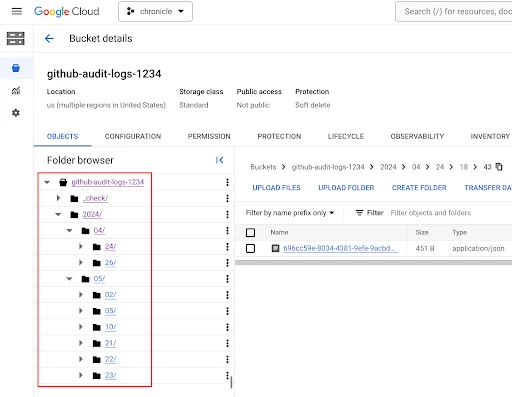Screen dimensions: 512x397
Task: Open more options for 2024/ folder
Action: point(227,214)
